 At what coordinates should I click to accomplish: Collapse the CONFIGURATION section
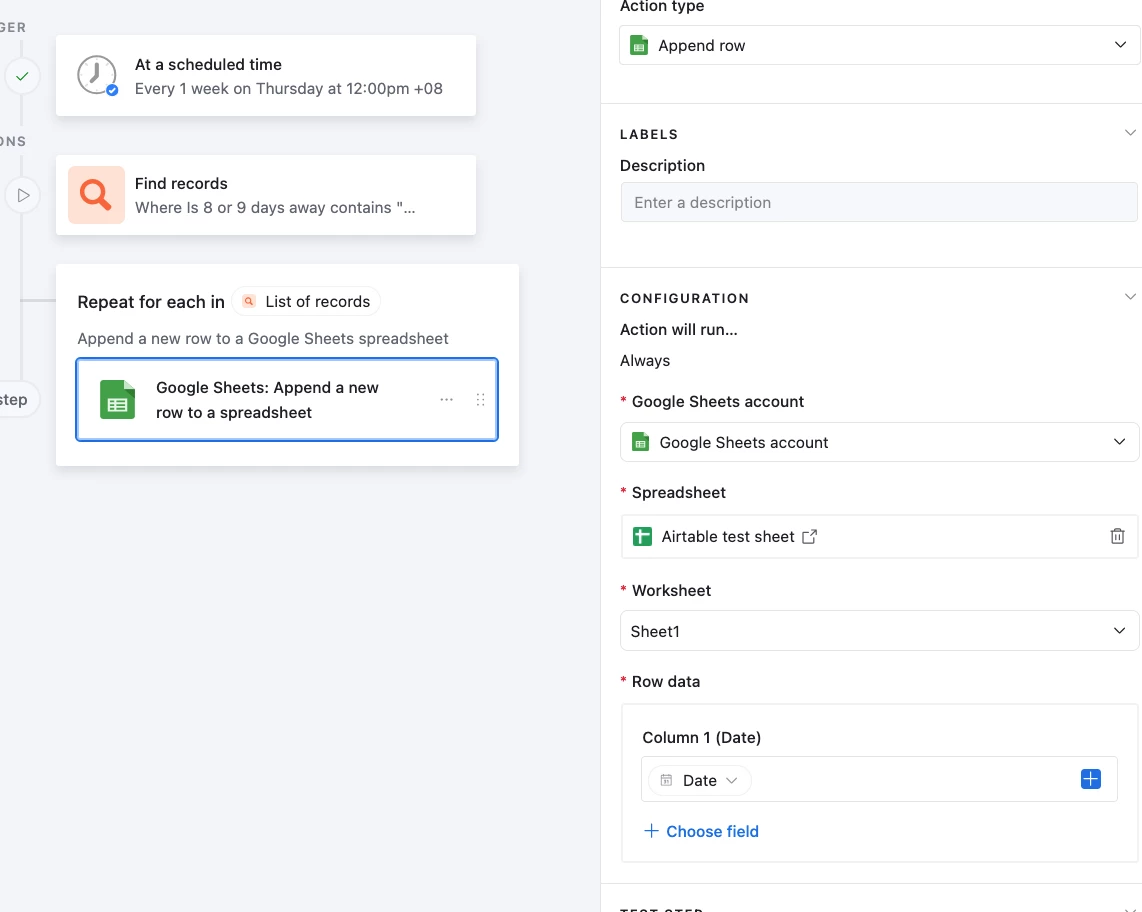(x=1130, y=296)
